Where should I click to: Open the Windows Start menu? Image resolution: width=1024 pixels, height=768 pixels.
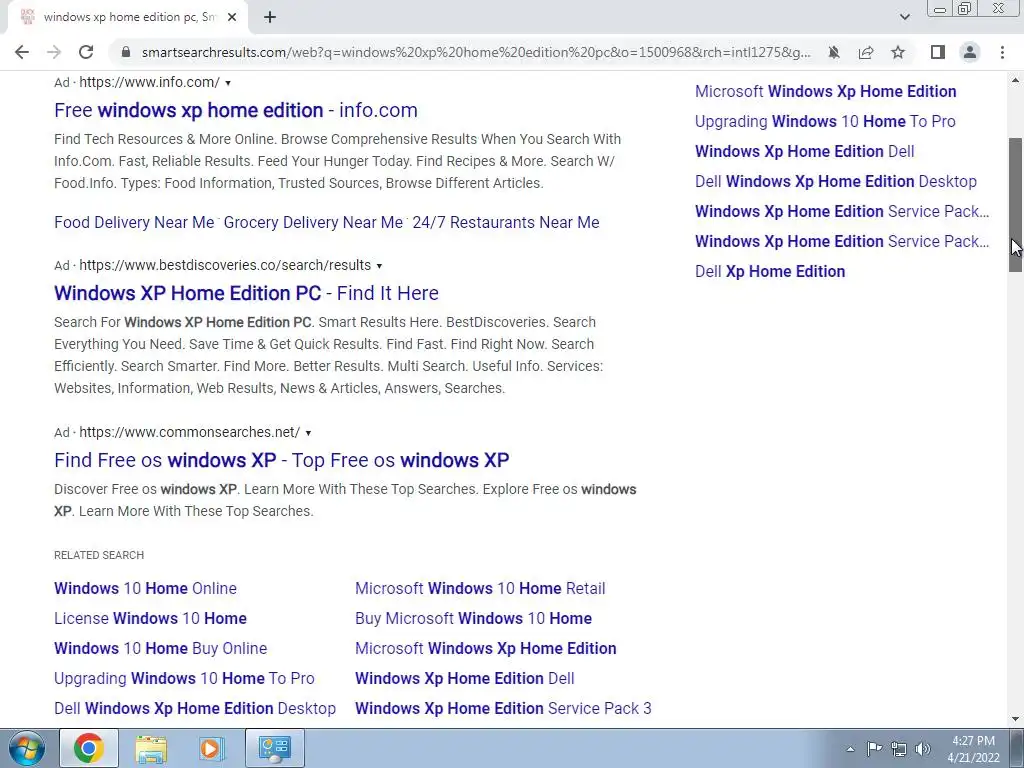pos(26,748)
